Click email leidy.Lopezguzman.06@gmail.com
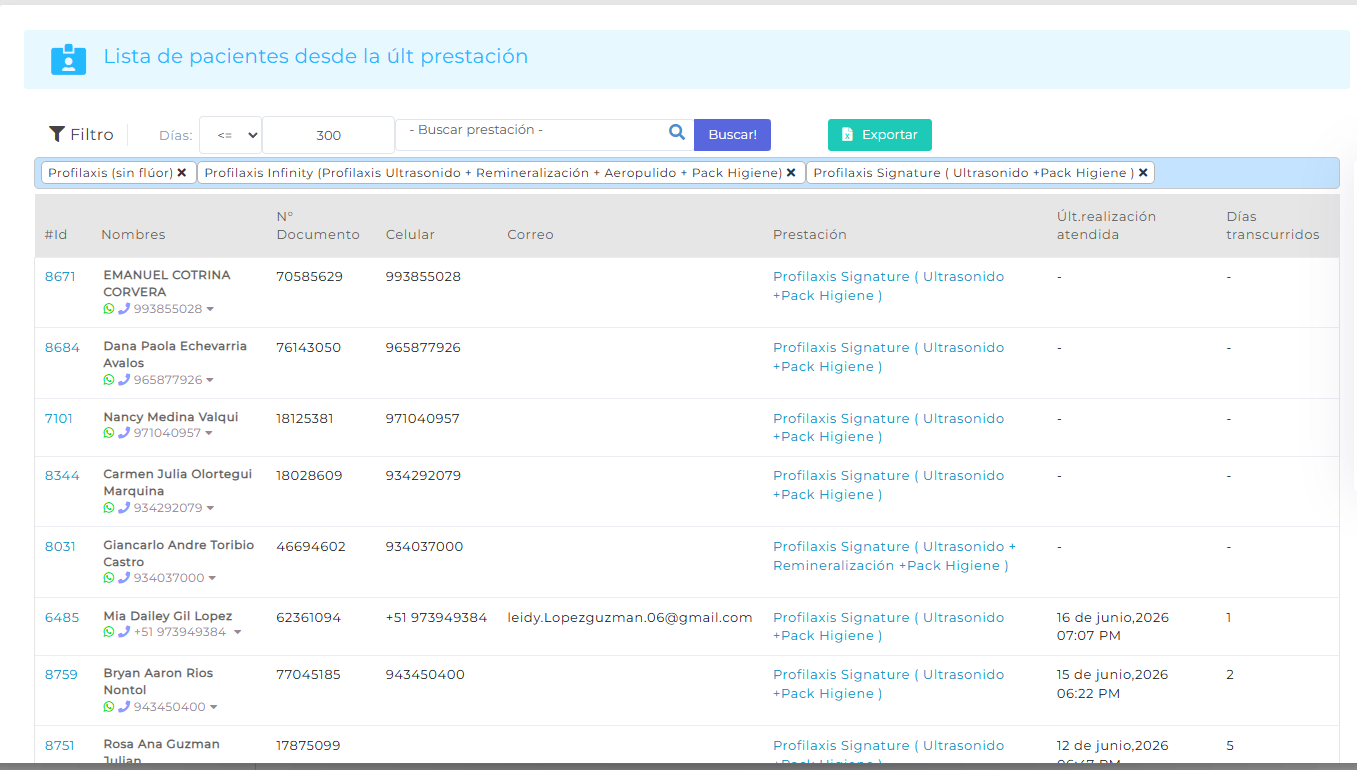The width and height of the screenshot is (1357, 770). tap(630, 618)
